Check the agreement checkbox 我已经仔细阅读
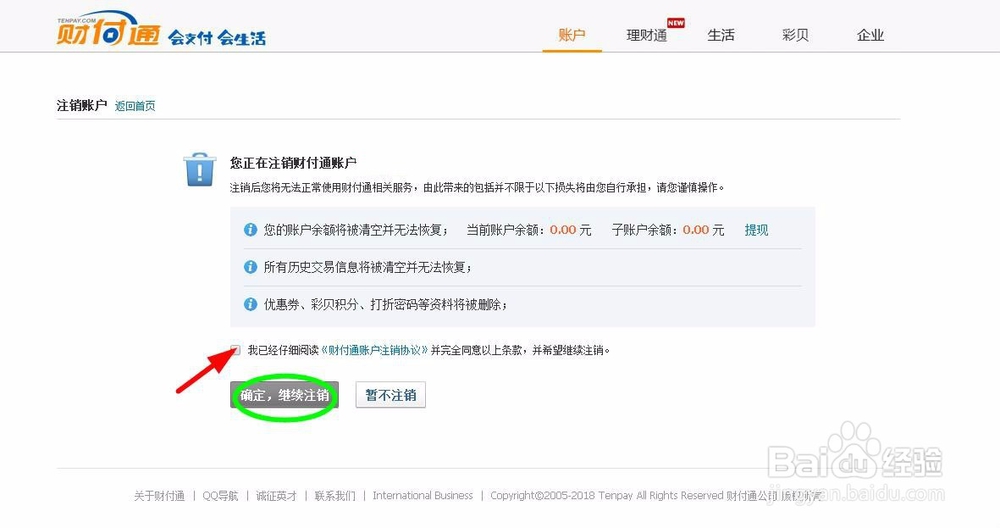The height and width of the screenshot is (528, 1000). pos(235,350)
